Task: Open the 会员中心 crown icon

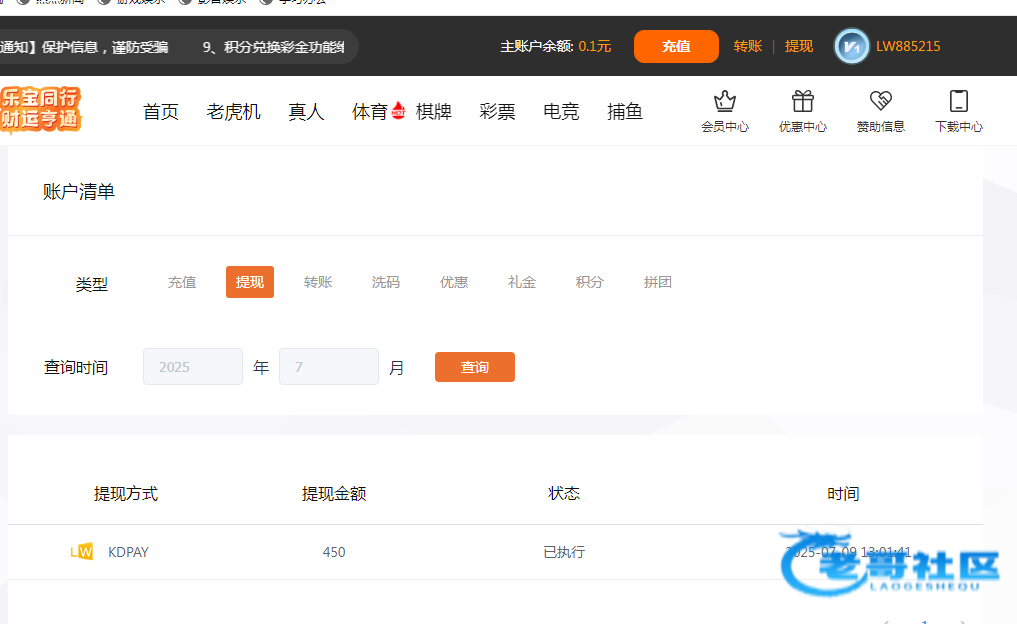Action: point(724,102)
